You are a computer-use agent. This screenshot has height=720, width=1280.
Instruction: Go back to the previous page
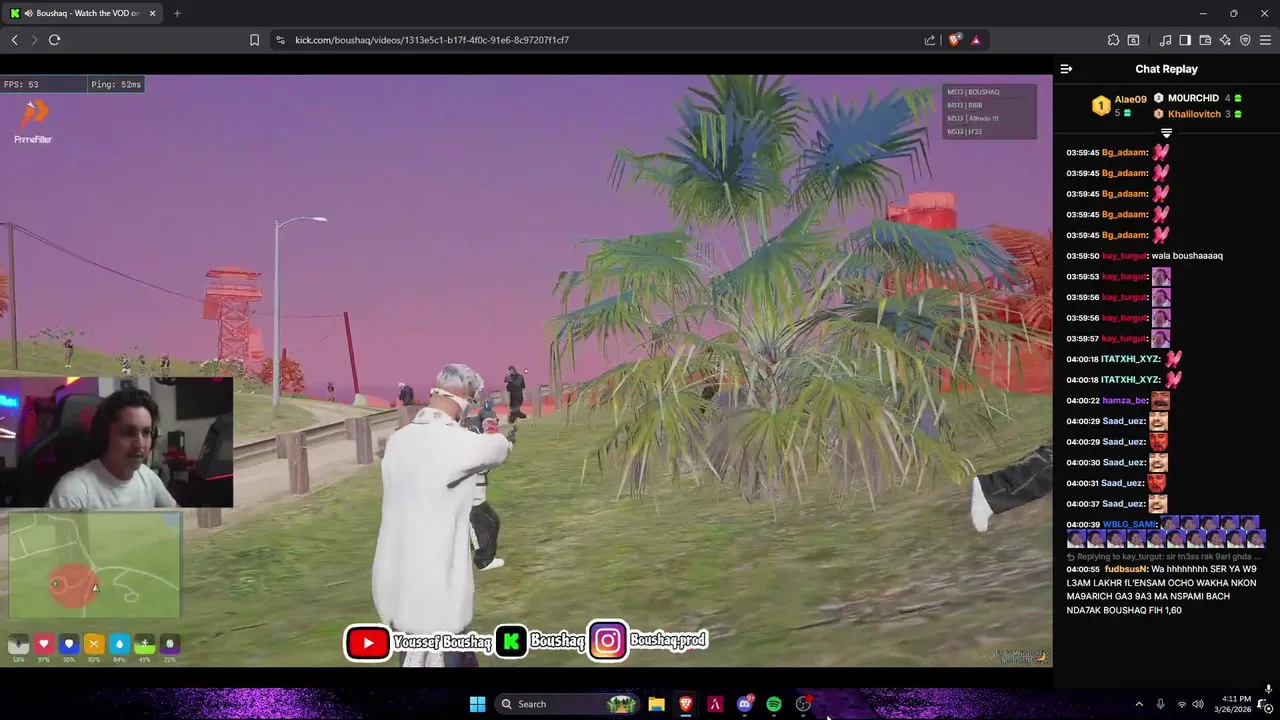[14, 40]
